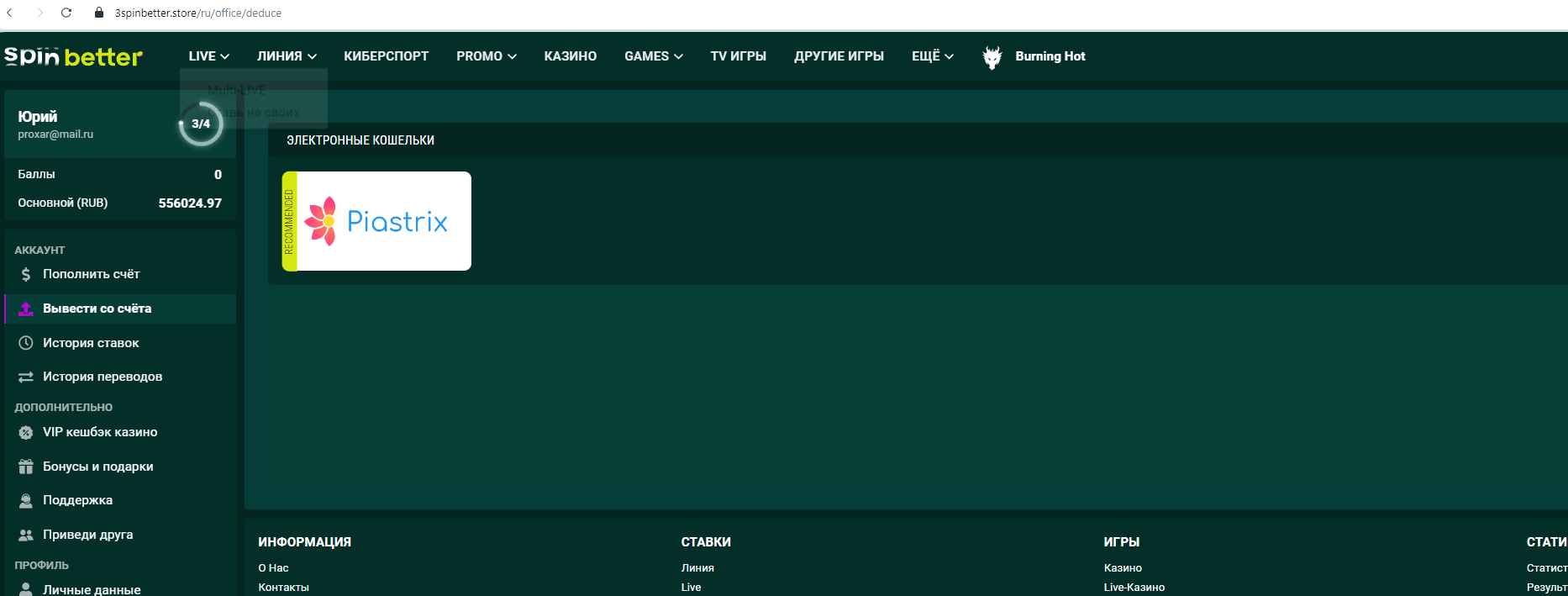This screenshot has width=1568, height=596.
Task: Expand the PROMO dropdown menu
Action: tap(487, 56)
